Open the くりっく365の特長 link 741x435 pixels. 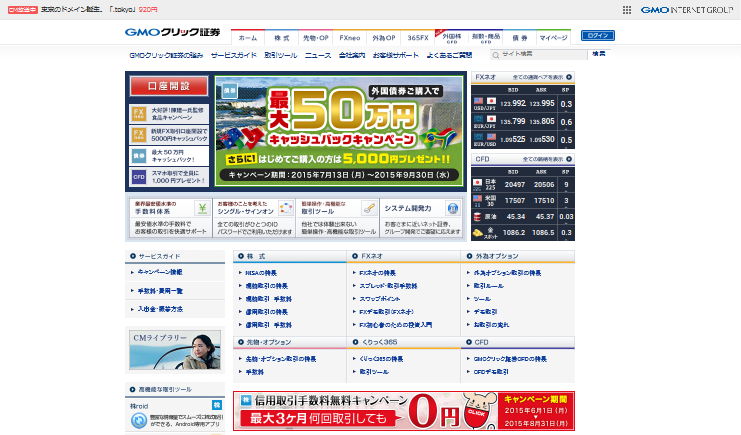coord(381,359)
